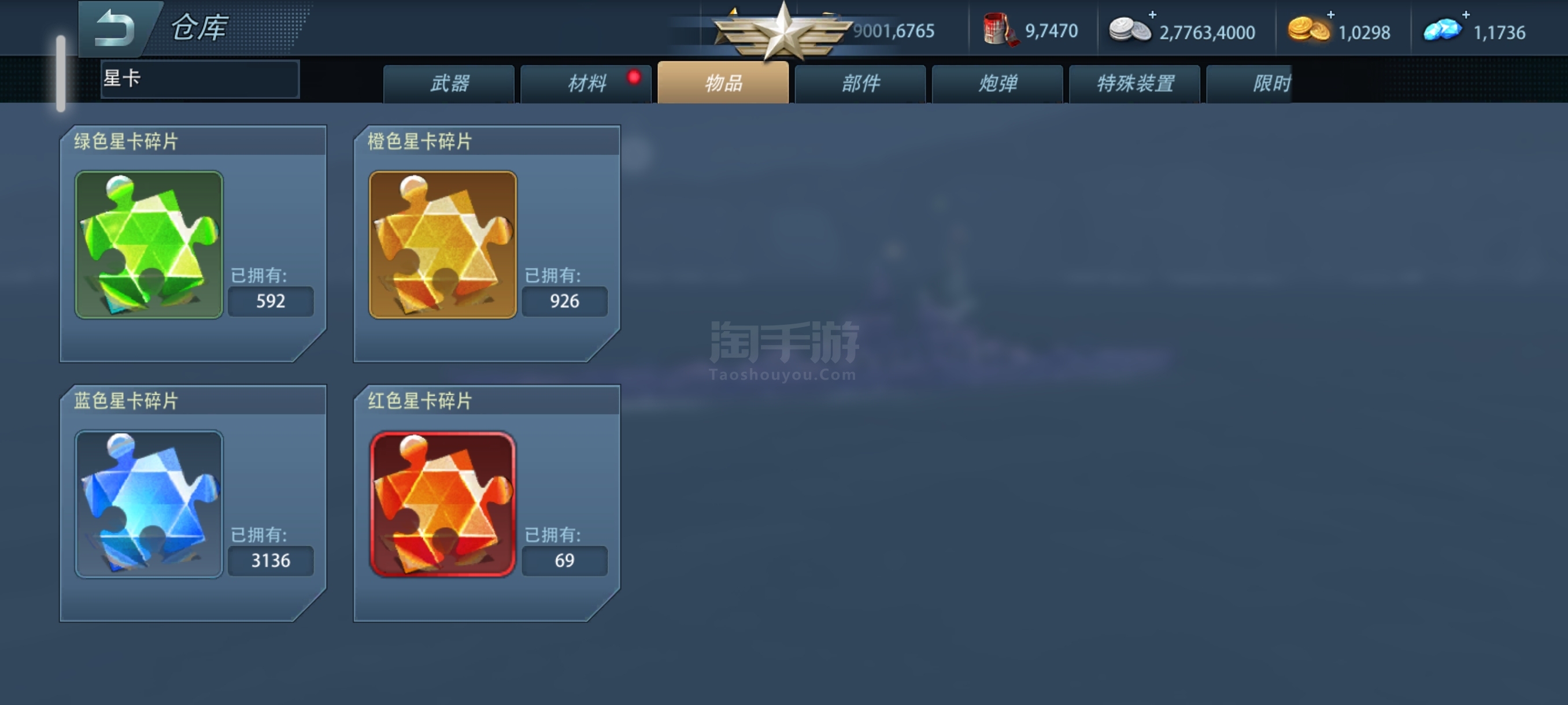This screenshot has height=705, width=1568.
Task: Click the 星卡 search field
Action: coord(199,79)
